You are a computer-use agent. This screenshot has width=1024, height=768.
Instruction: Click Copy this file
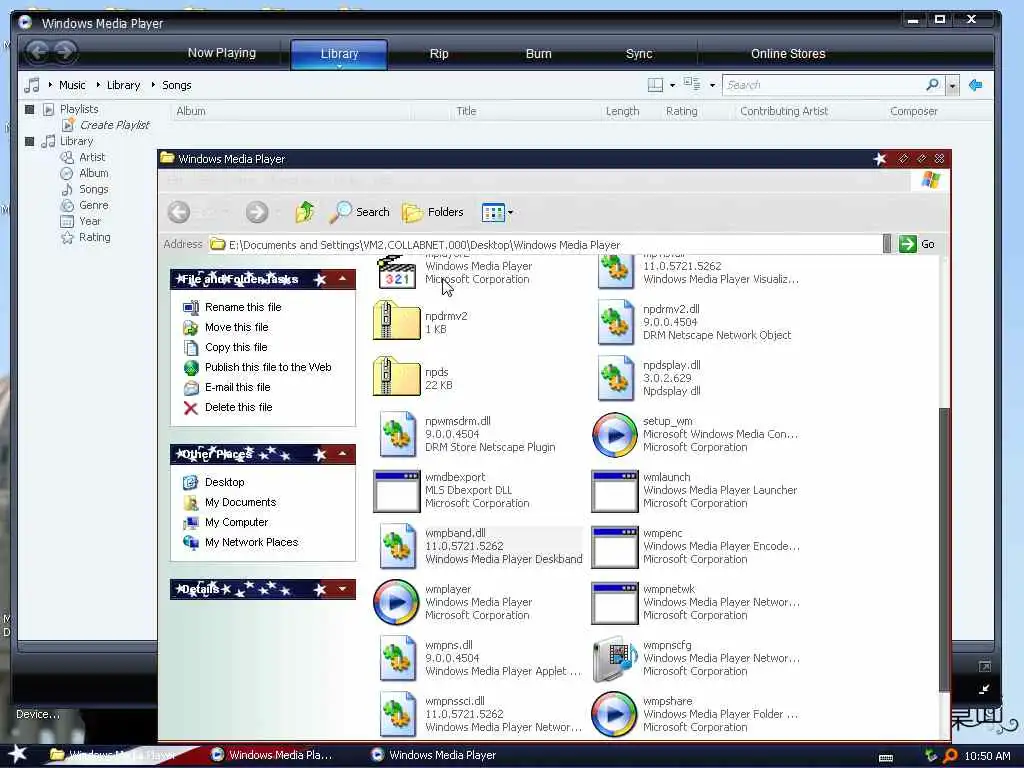pyautogui.click(x=236, y=347)
